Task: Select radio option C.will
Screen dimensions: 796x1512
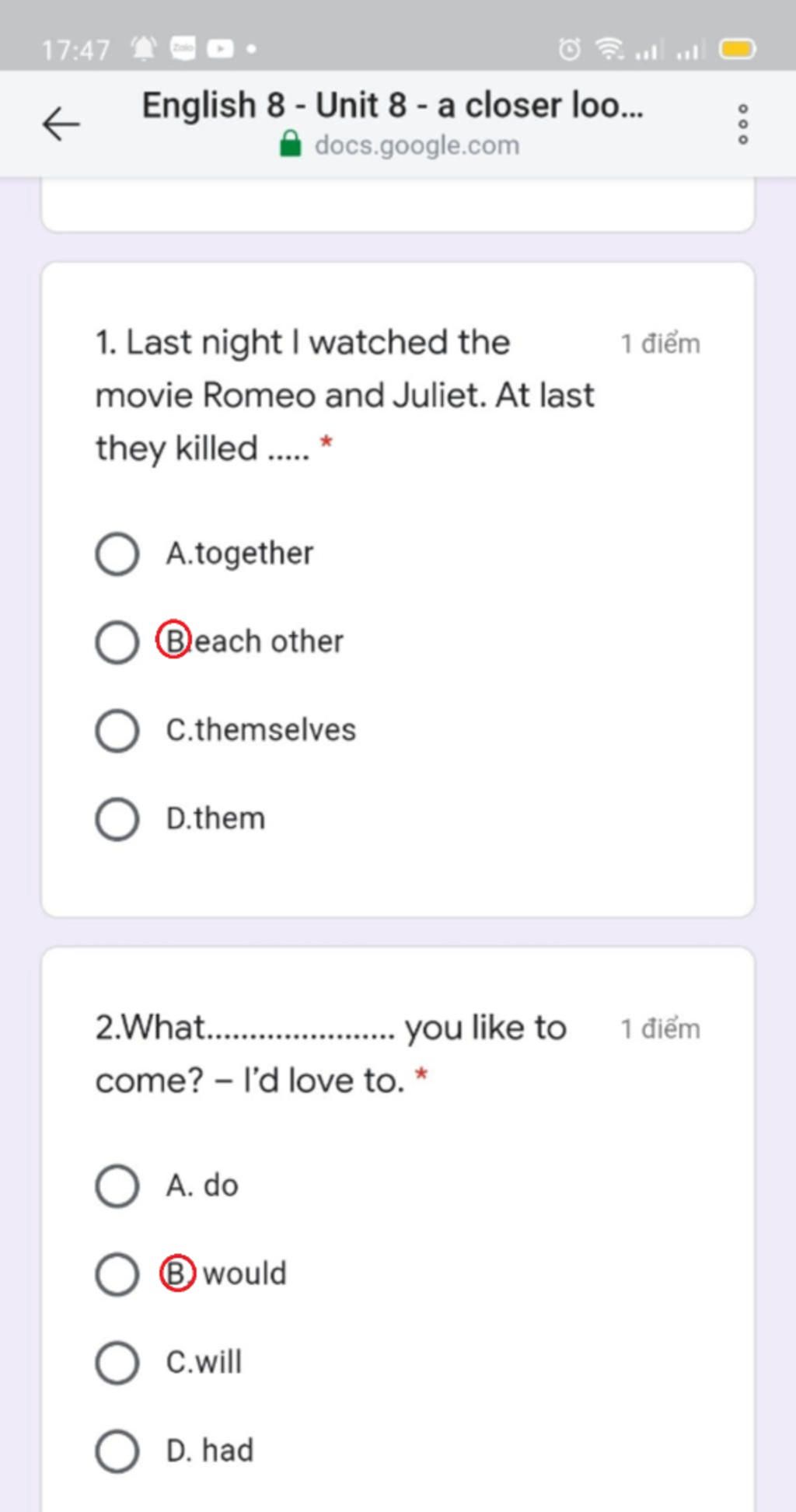Action: tap(117, 1362)
